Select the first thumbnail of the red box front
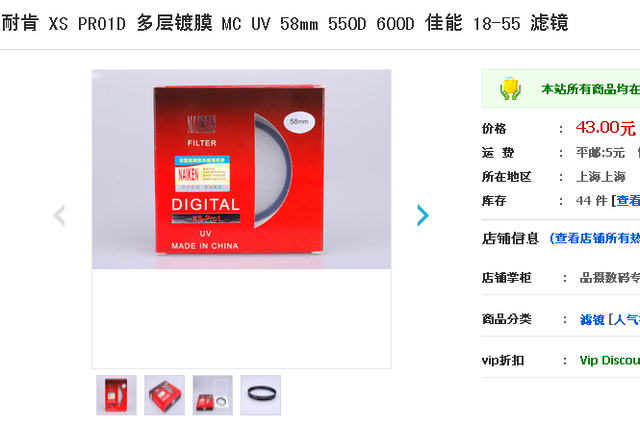Screen dimensions: 640x426 tap(116, 395)
